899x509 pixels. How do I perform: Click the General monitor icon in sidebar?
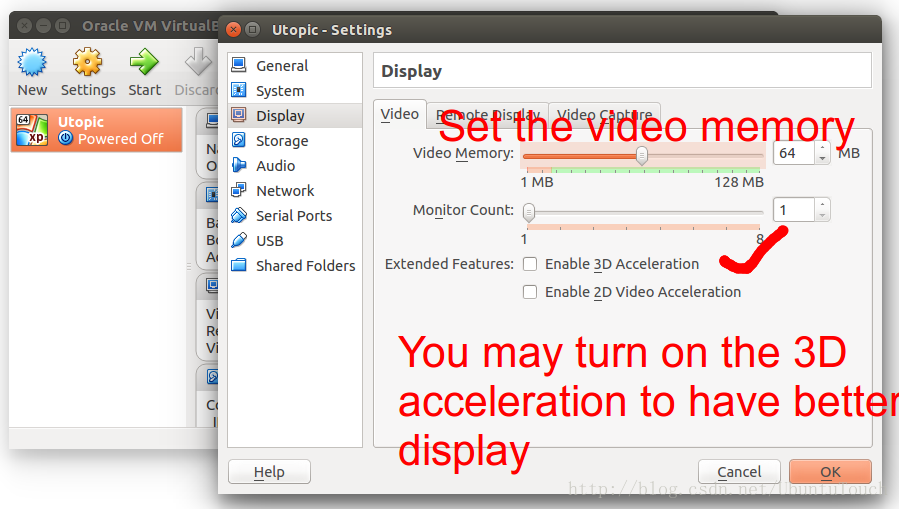pos(239,65)
